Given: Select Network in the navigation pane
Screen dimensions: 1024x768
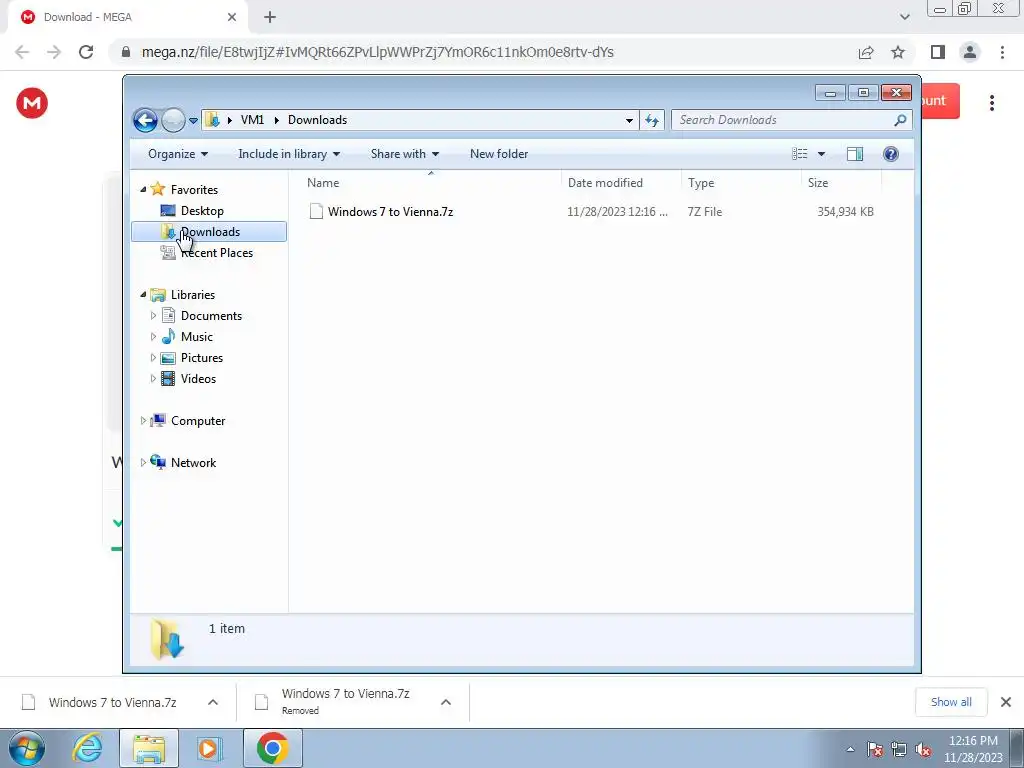Looking at the screenshot, I should click(x=193, y=462).
